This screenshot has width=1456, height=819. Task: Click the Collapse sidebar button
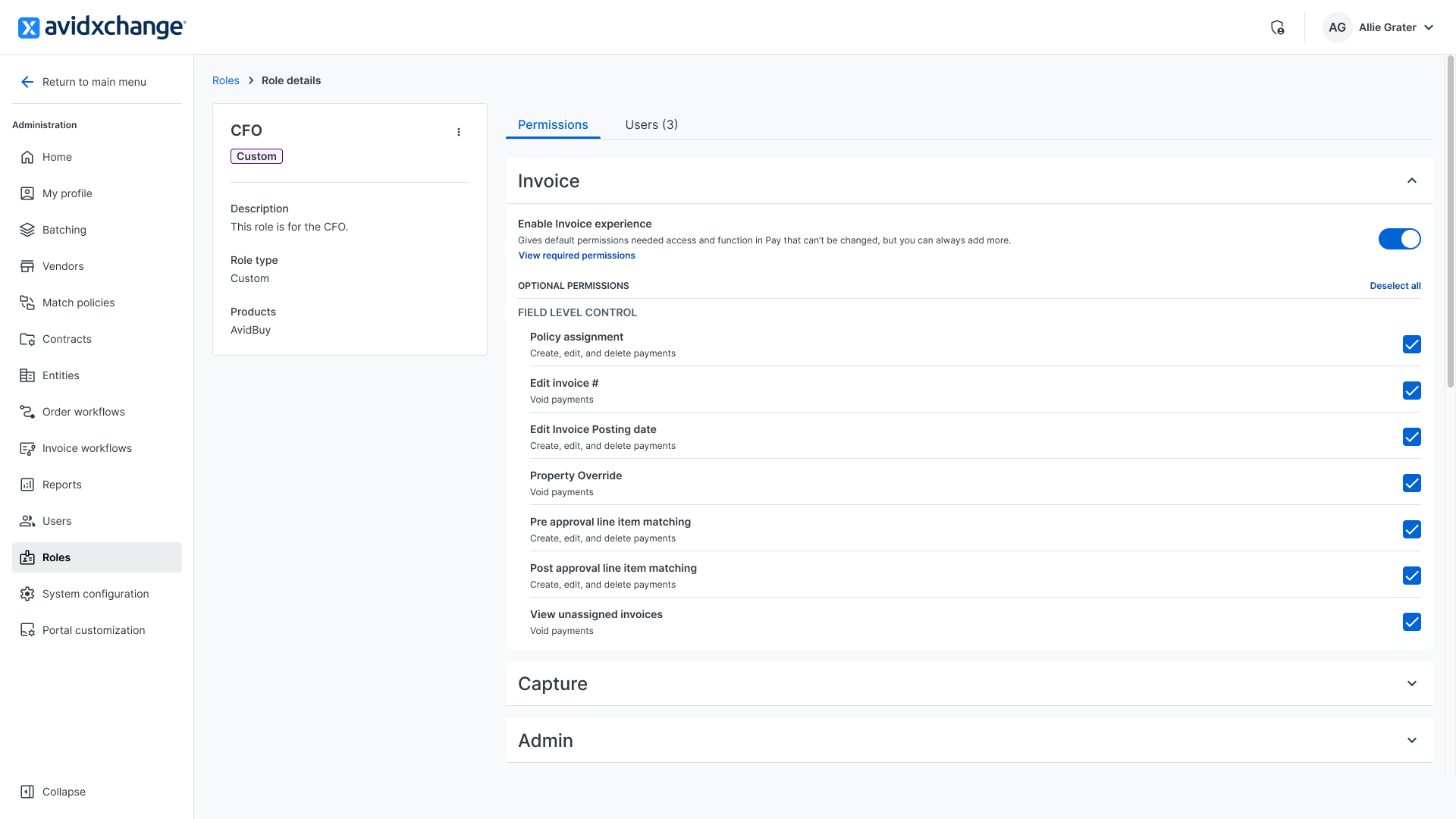click(97, 792)
